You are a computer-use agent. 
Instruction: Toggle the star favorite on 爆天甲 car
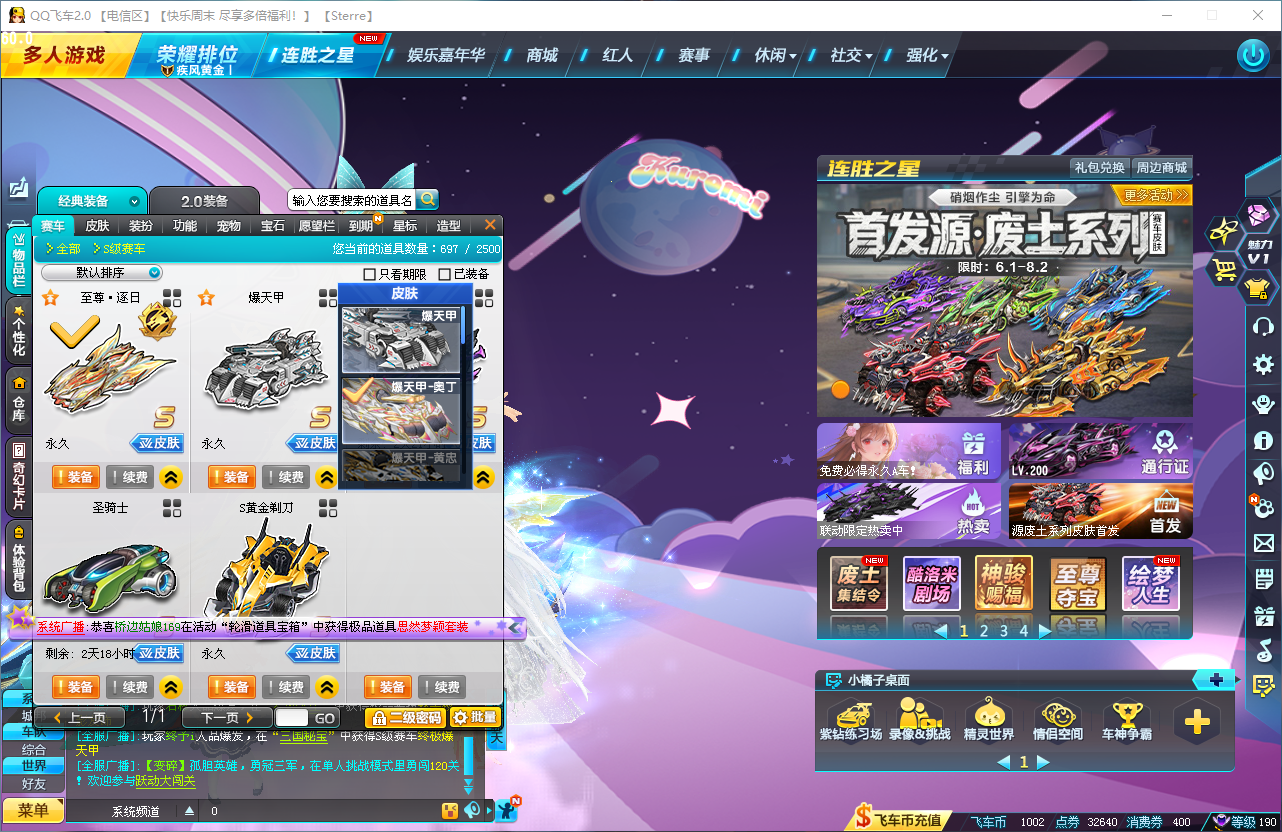[206, 297]
